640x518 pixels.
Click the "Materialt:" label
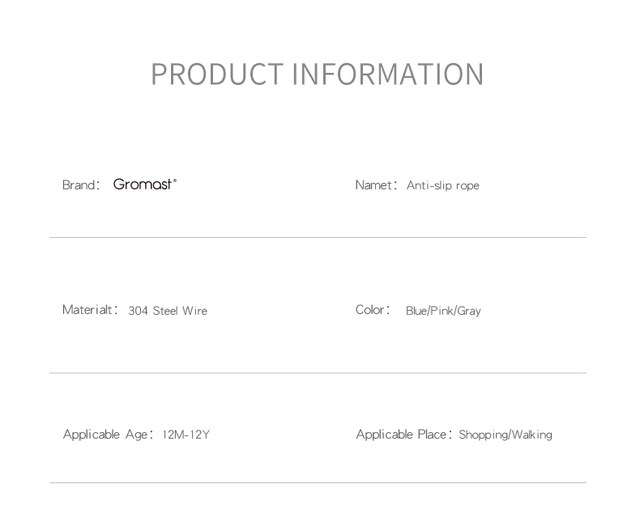point(90,310)
